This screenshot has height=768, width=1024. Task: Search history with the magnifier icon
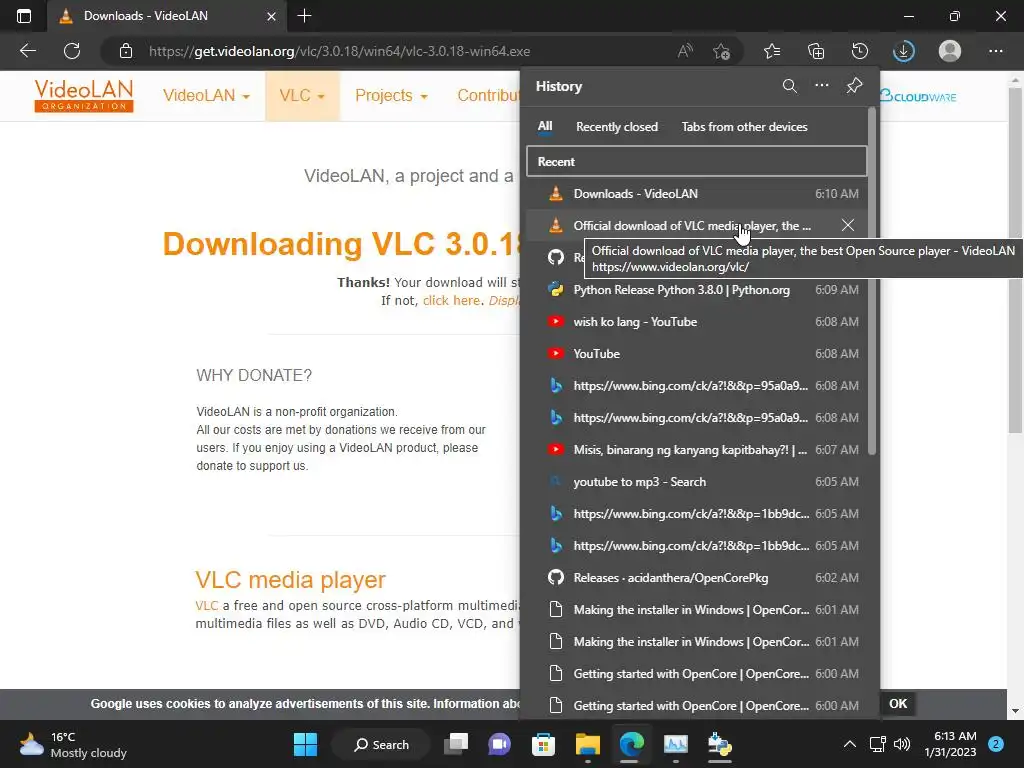click(790, 86)
